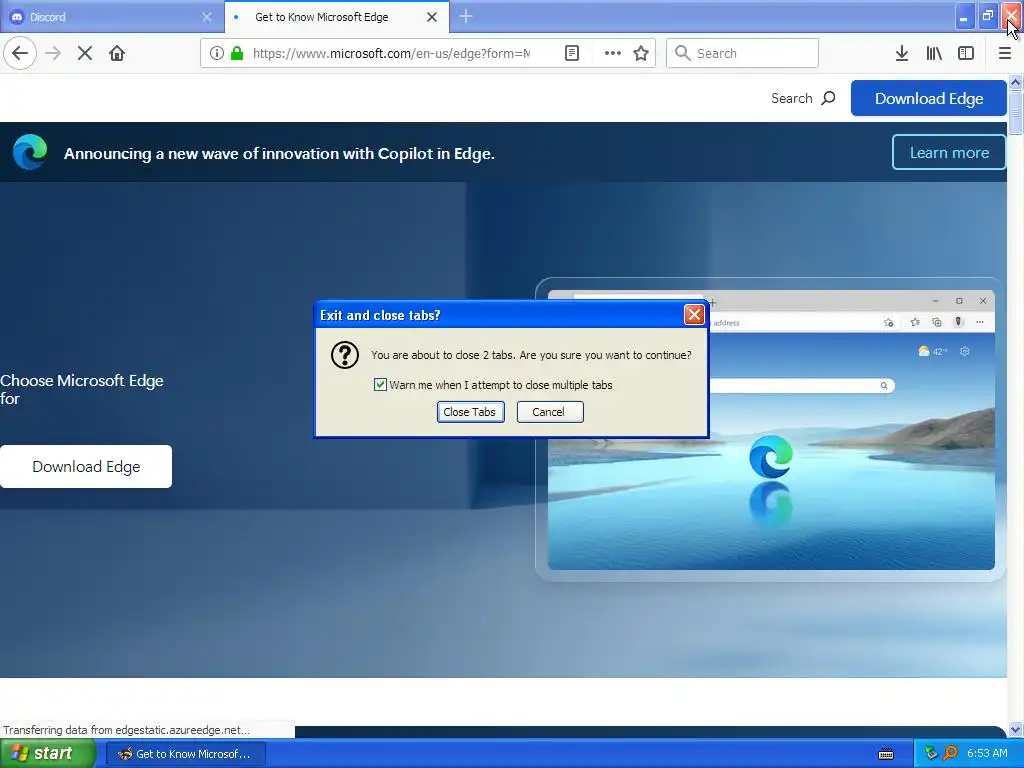Focus the Firefox Search box

[742, 53]
